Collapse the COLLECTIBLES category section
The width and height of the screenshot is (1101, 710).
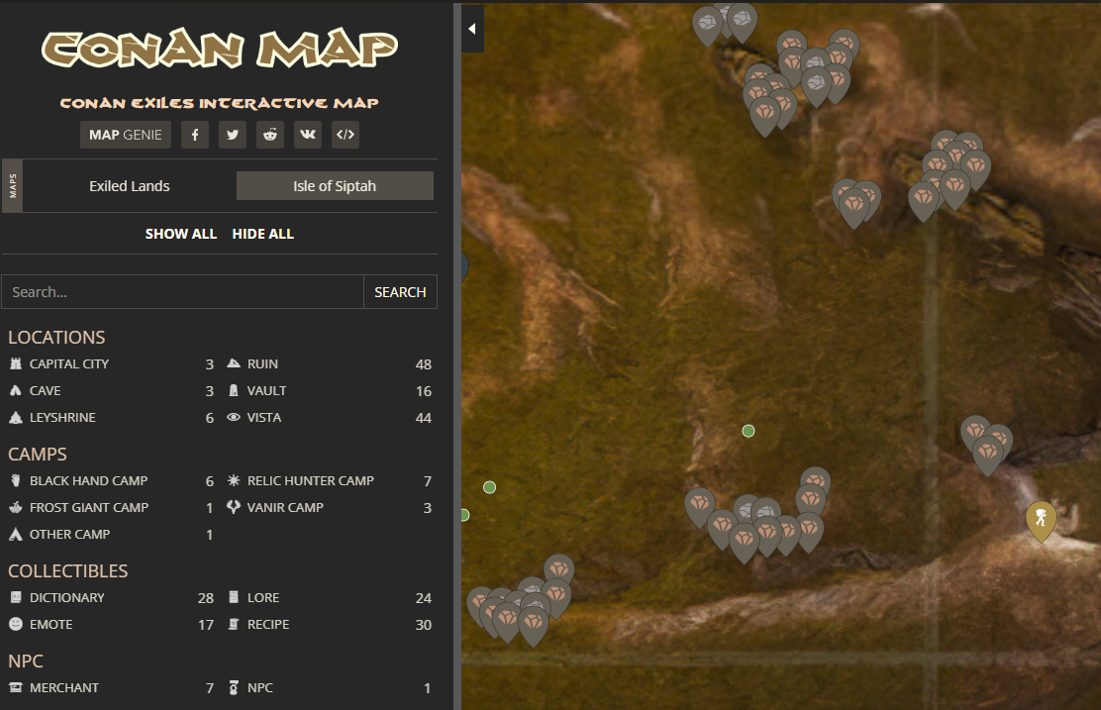tap(68, 571)
